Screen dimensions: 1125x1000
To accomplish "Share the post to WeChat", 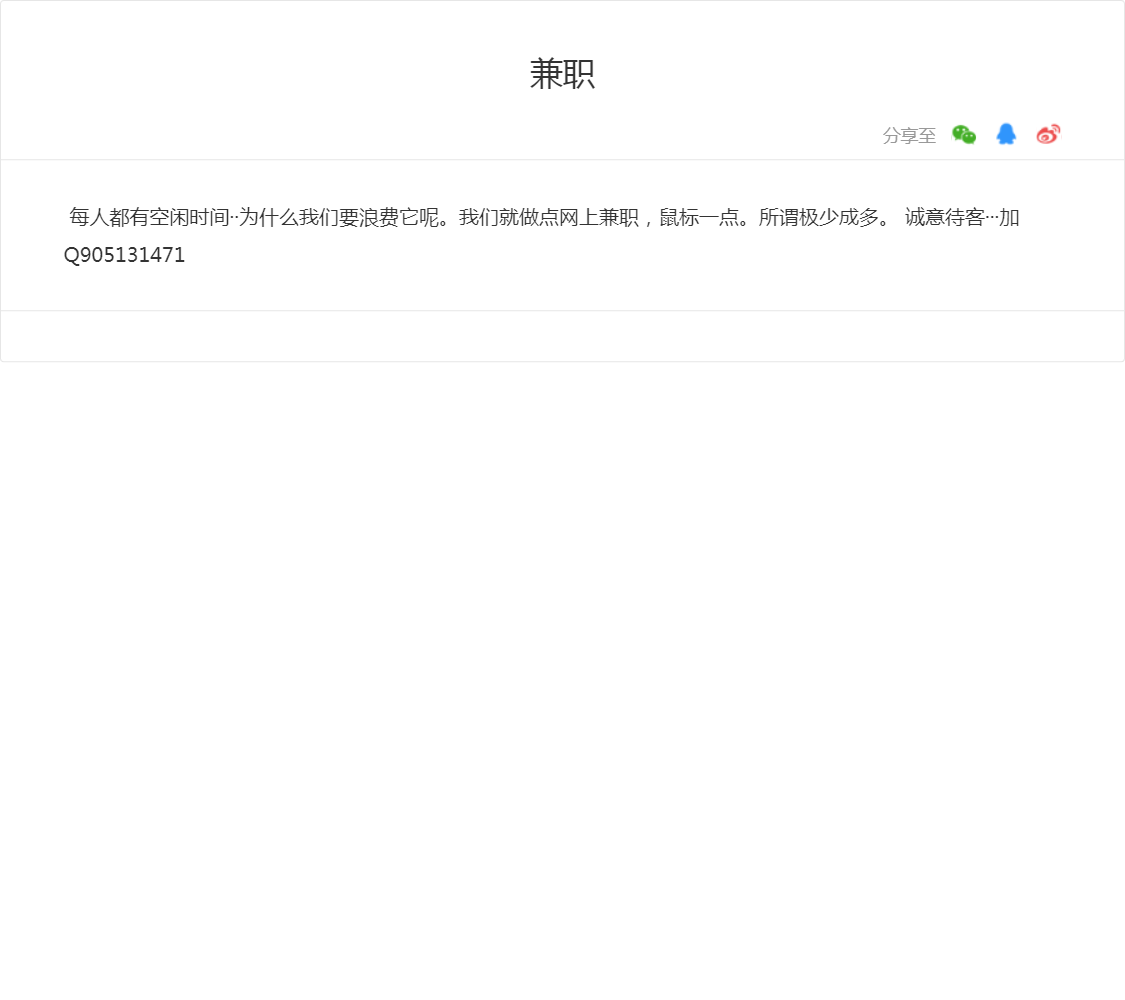I will [x=963, y=135].
